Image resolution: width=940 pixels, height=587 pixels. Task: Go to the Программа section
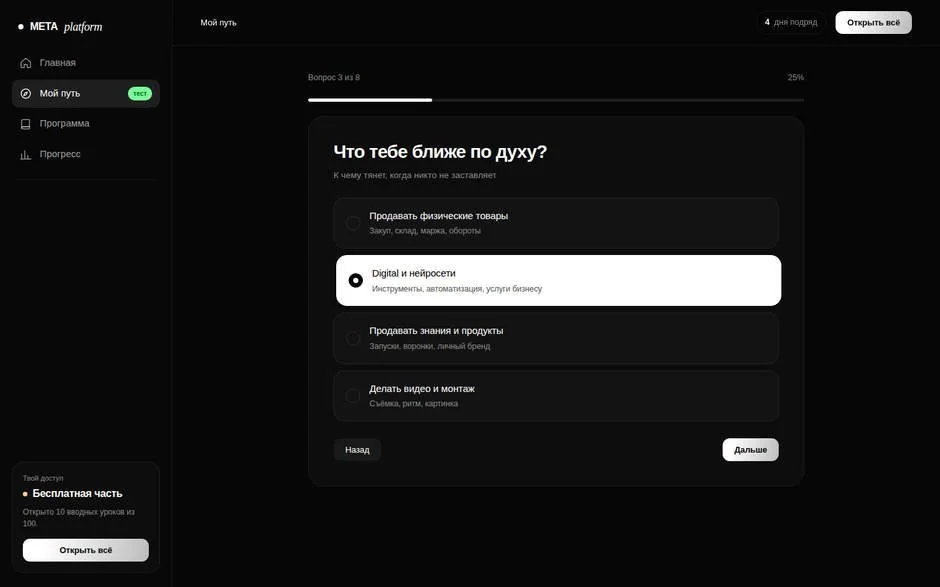[86, 124]
